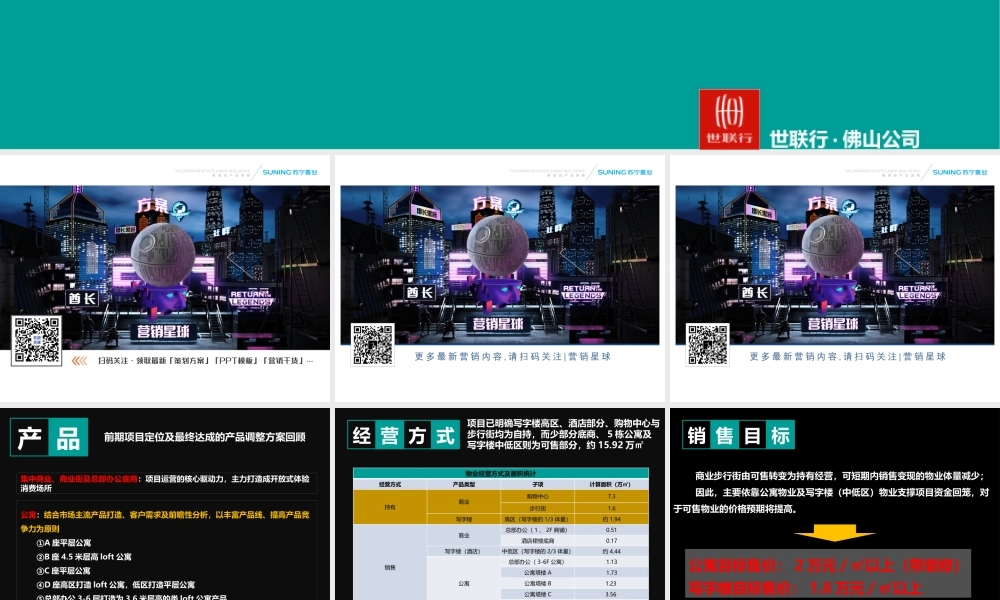The height and width of the screenshot is (600, 1000).
Task: Click the table header in 经营方式 slide
Action: pos(500,471)
